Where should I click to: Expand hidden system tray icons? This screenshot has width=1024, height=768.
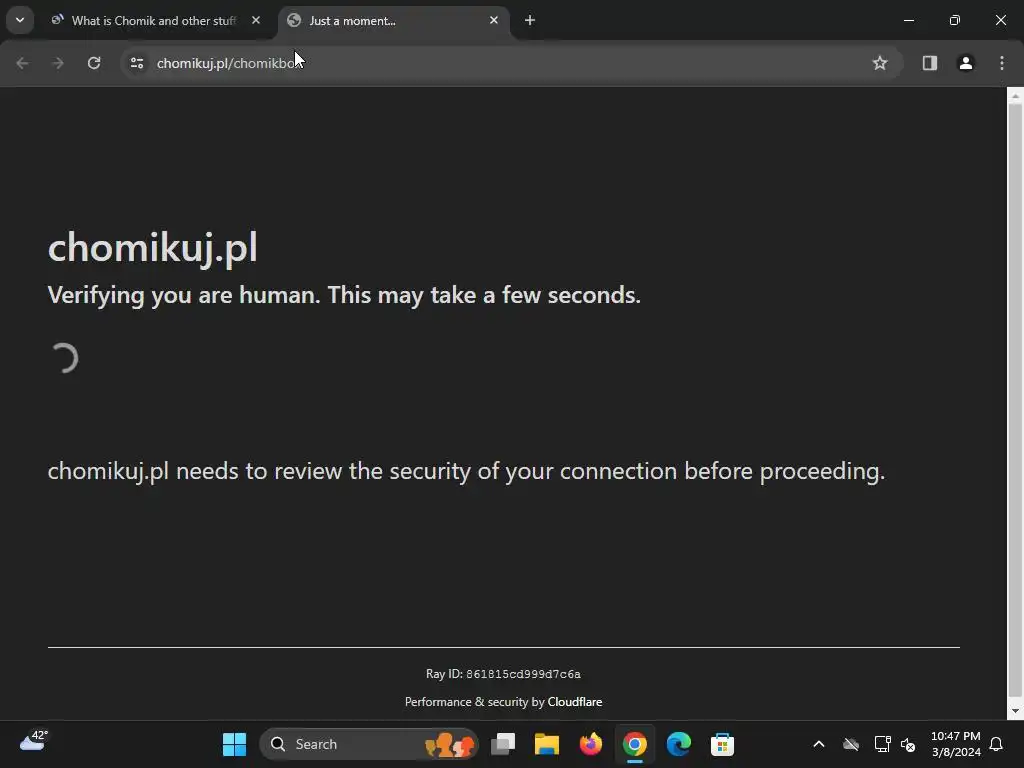(818, 744)
